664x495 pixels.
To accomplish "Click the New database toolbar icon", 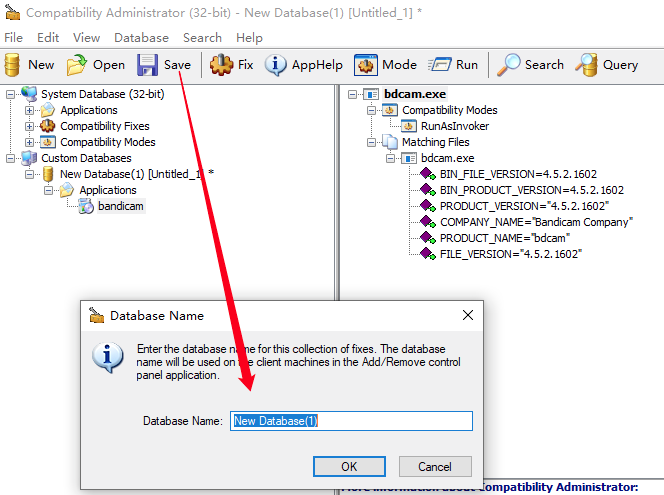I will click(13, 65).
